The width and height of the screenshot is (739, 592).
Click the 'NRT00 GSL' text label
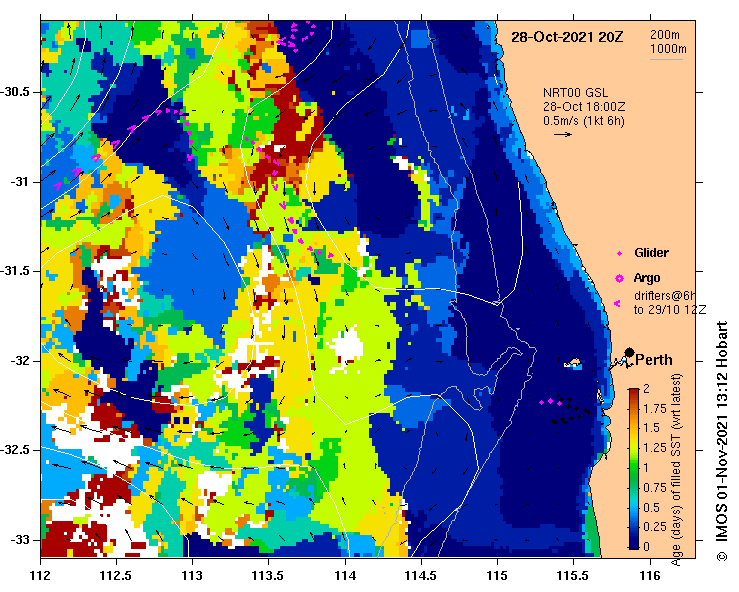pos(575,93)
